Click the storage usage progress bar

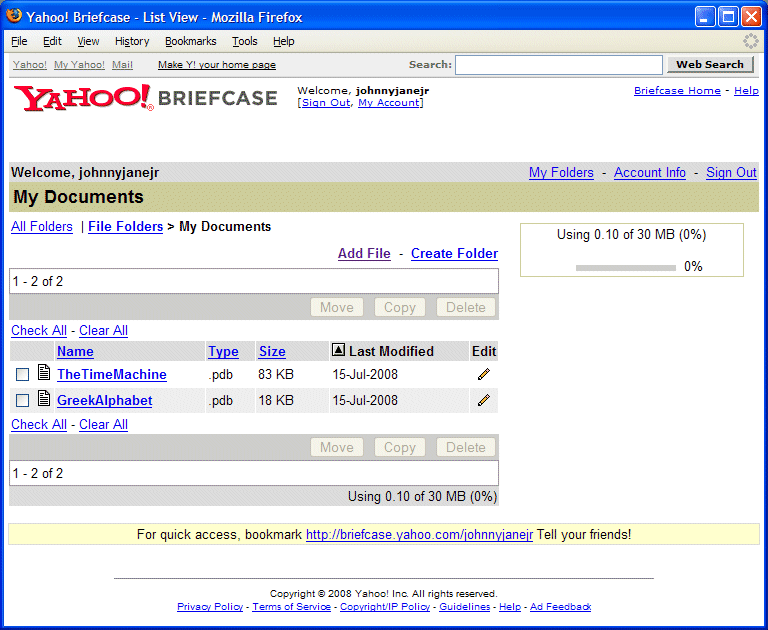coord(625,267)
